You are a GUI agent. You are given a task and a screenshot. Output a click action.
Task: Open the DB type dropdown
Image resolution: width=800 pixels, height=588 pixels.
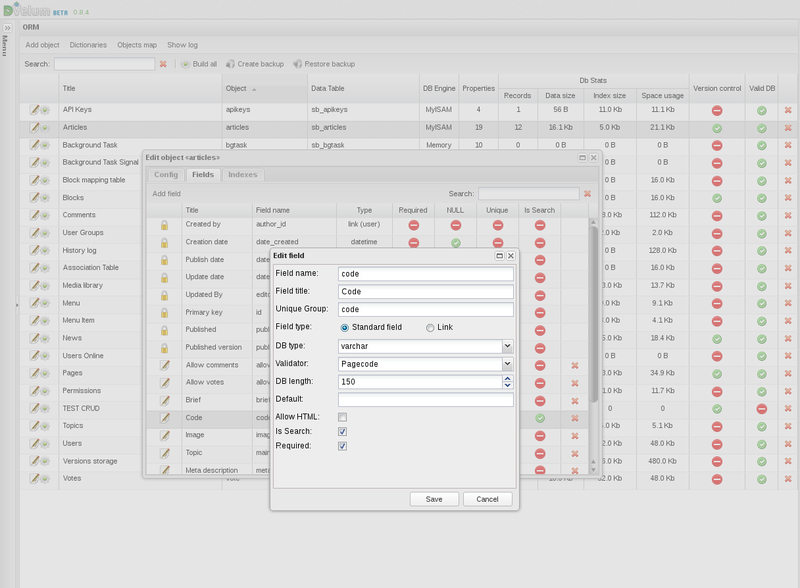point(506,347)
